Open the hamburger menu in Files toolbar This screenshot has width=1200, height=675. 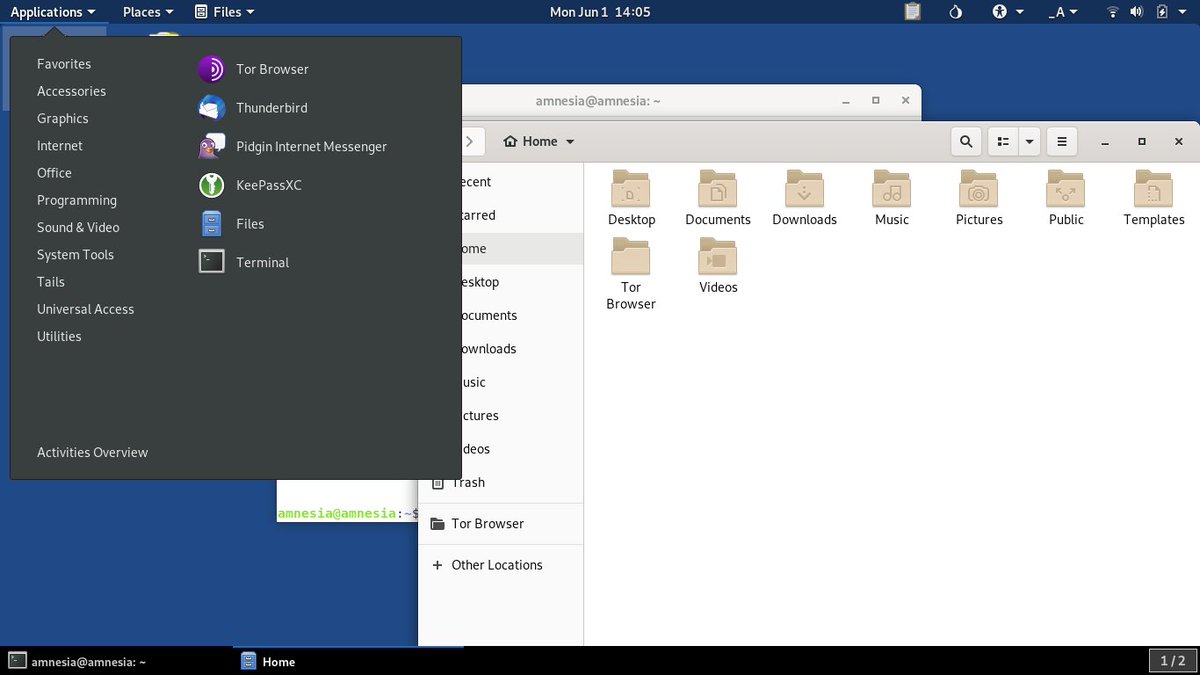point(1061,141)
